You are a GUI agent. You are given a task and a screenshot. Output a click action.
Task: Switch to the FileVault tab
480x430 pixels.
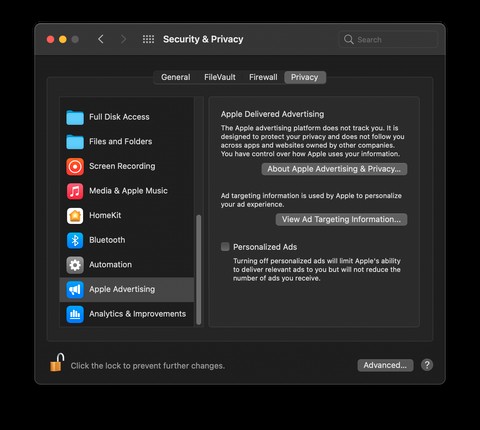coord(220,77)
